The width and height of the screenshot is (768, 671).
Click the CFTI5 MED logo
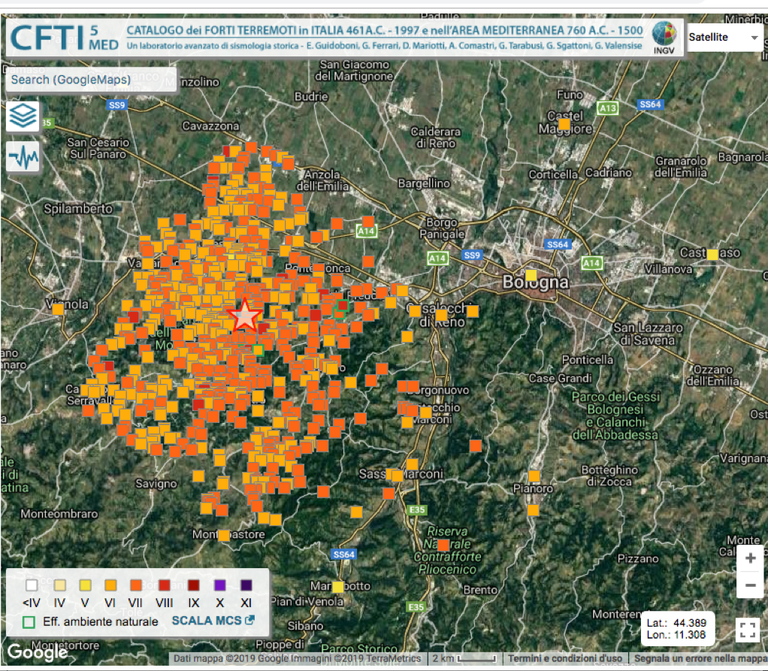[x=64, y=38]
